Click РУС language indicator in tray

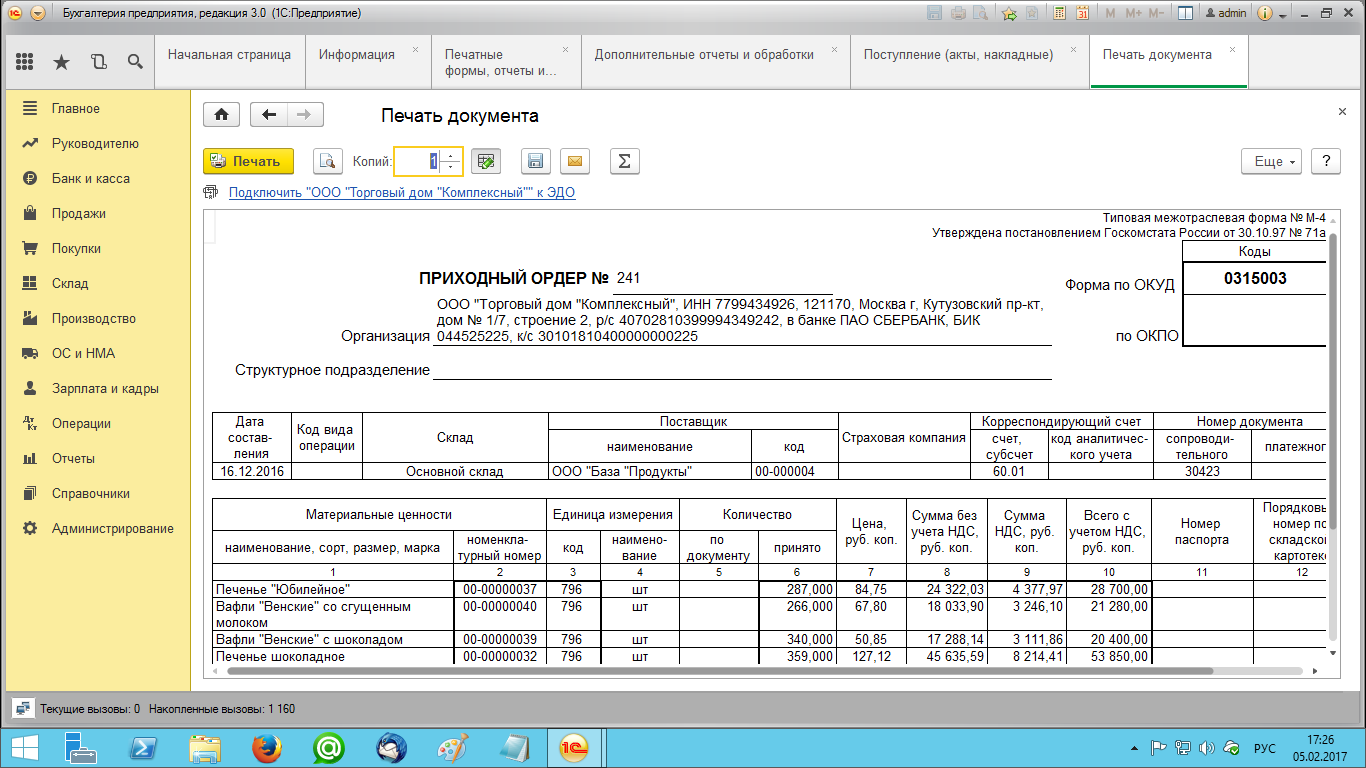coord(1265,748)
